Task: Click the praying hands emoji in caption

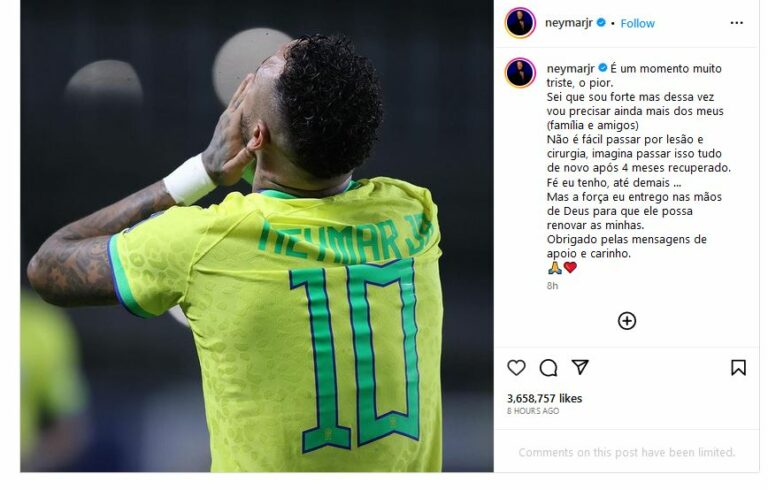Action: click(554, 268)
